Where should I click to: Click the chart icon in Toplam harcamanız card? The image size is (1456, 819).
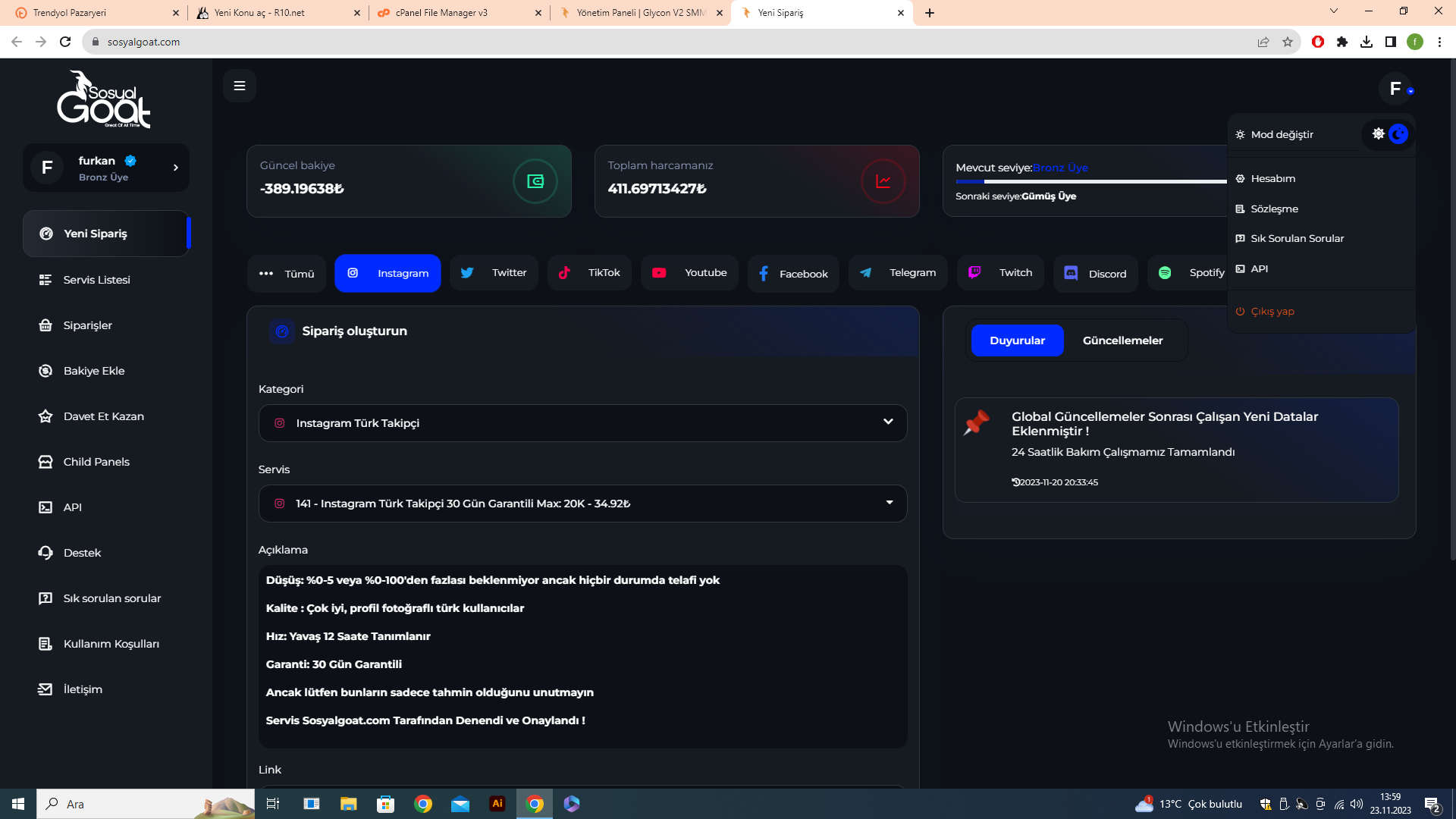[x=883, y=181]
